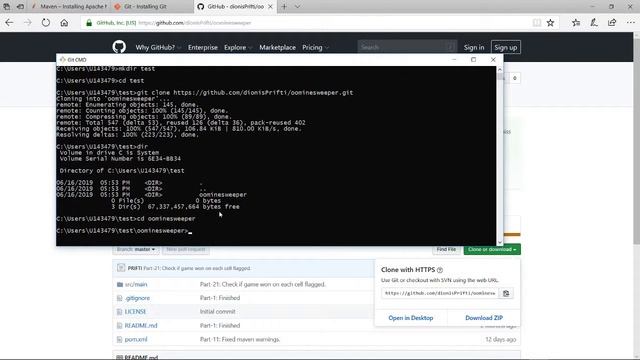Click 'Part-11: Fixed maven warnings.' commit message
This screenshot has height=360, width=640.
pos(240,339)
